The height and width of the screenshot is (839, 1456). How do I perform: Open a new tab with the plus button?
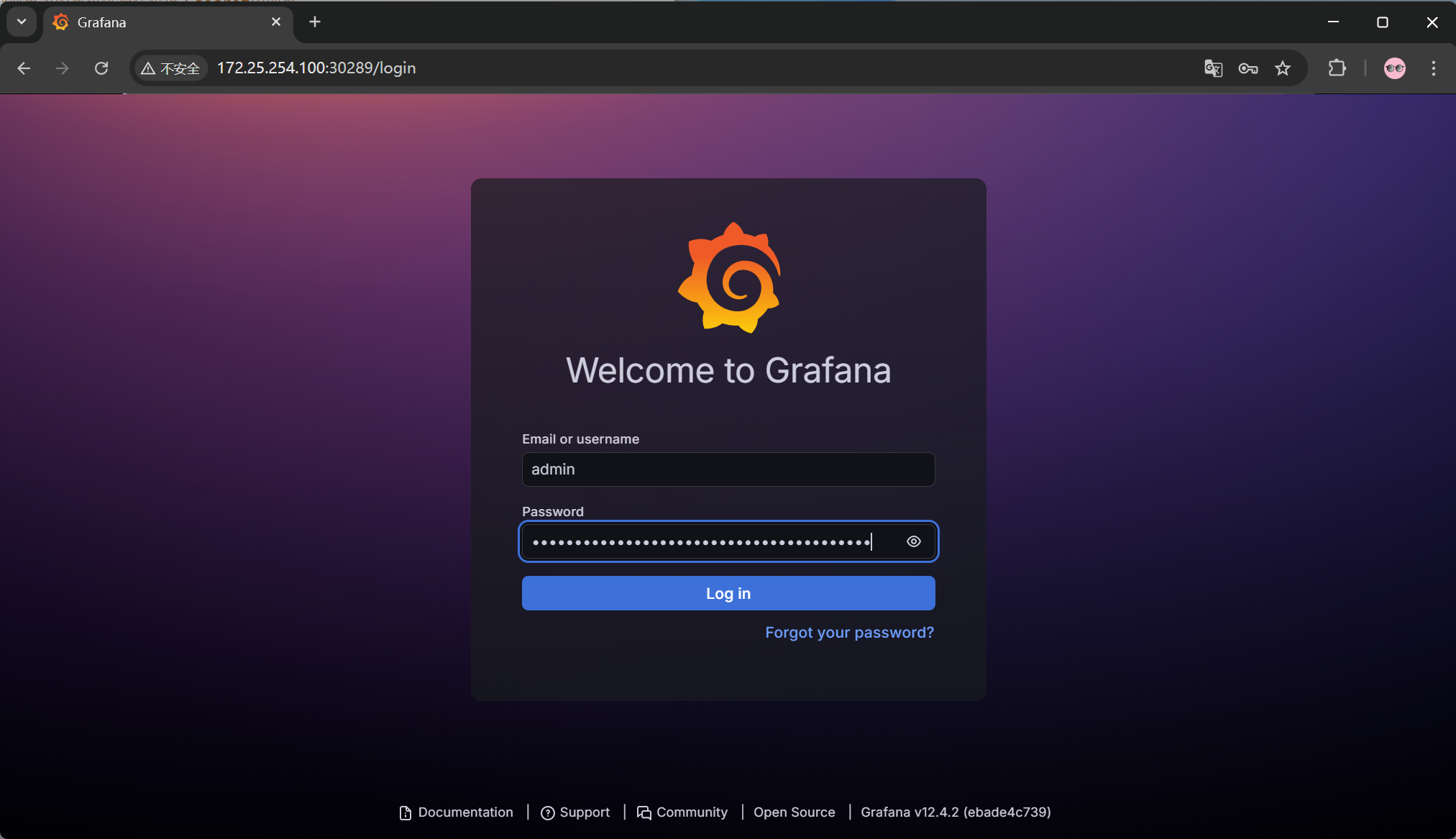click(314, 22)
